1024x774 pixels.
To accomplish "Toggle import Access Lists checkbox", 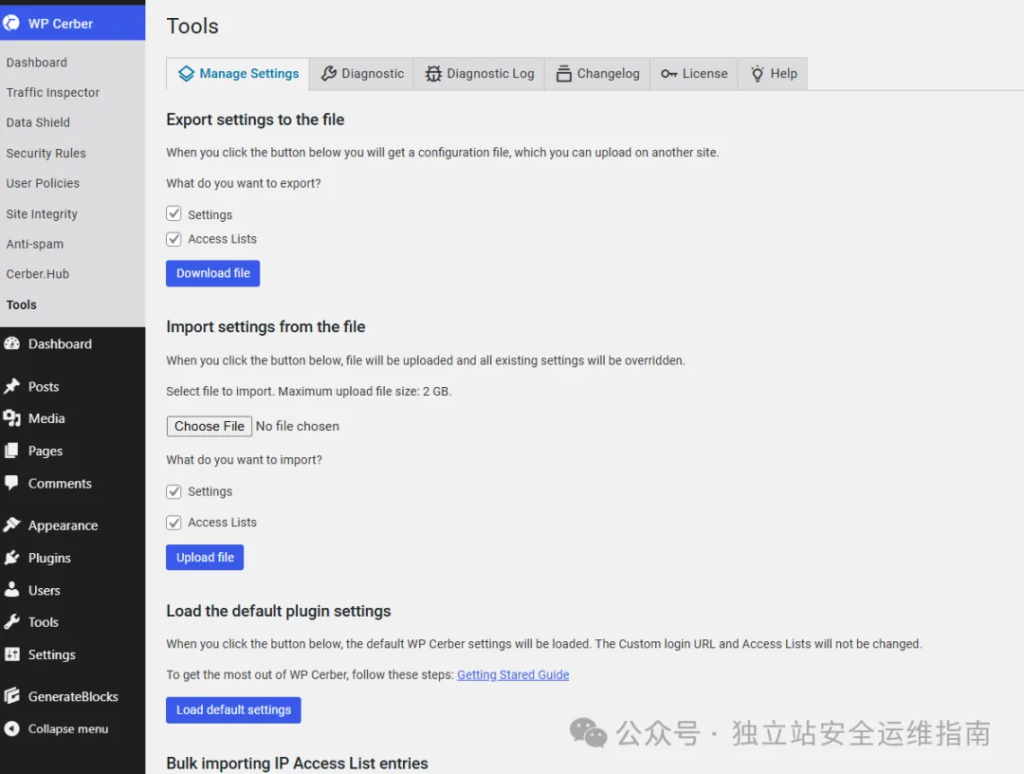I will click(x=174, y=523).
